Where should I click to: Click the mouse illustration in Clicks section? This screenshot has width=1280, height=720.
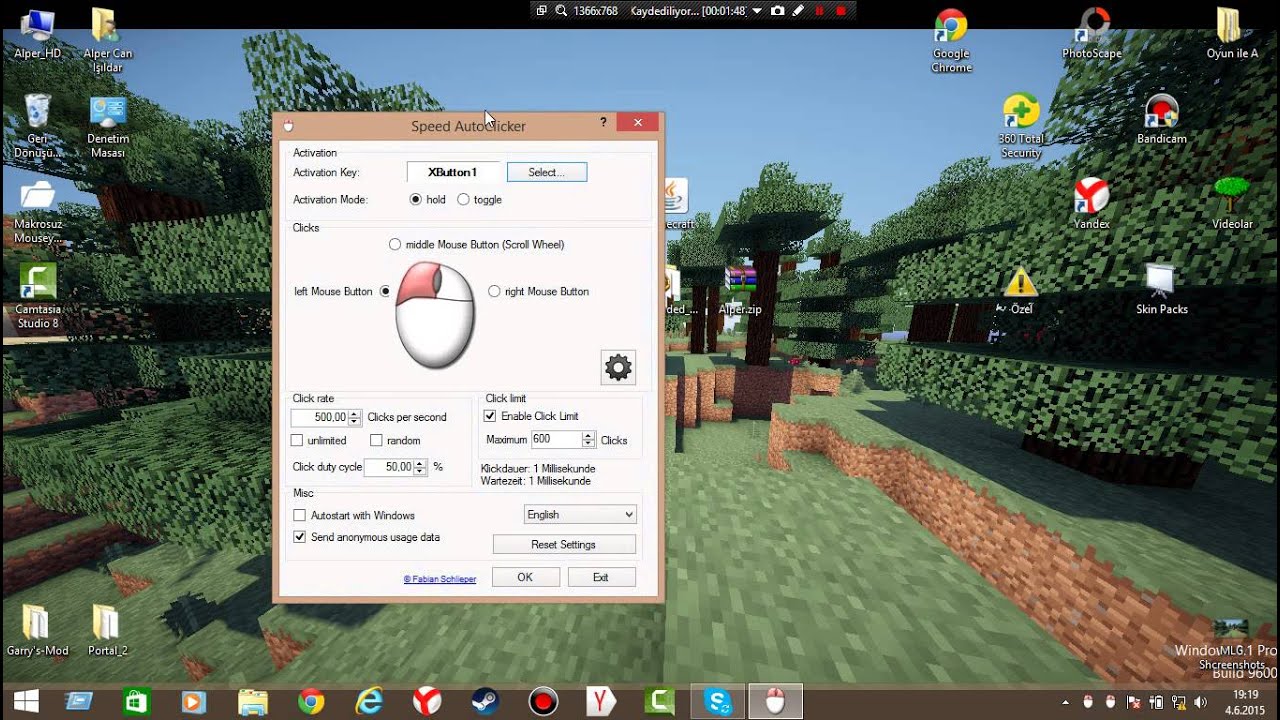pyautogui.click(x=436, y=316)
